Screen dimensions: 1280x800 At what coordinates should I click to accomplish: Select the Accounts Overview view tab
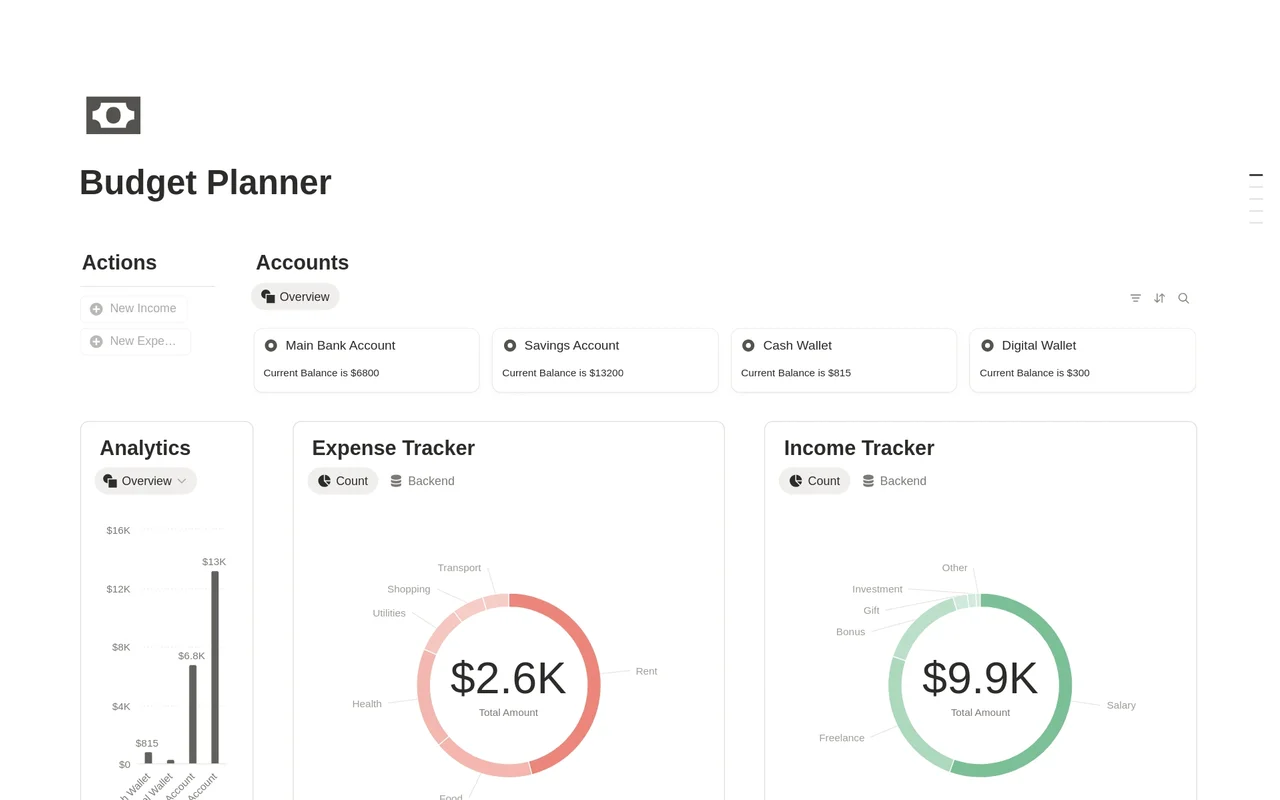tap(295, 297)
